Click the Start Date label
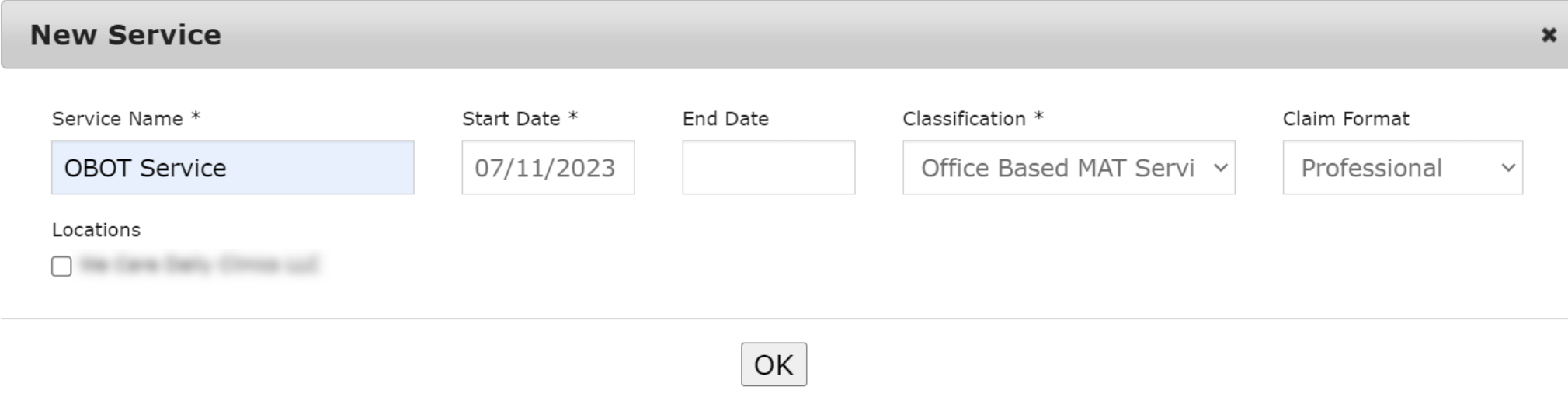Screen dimensions: 1568x401 [511, 119]
